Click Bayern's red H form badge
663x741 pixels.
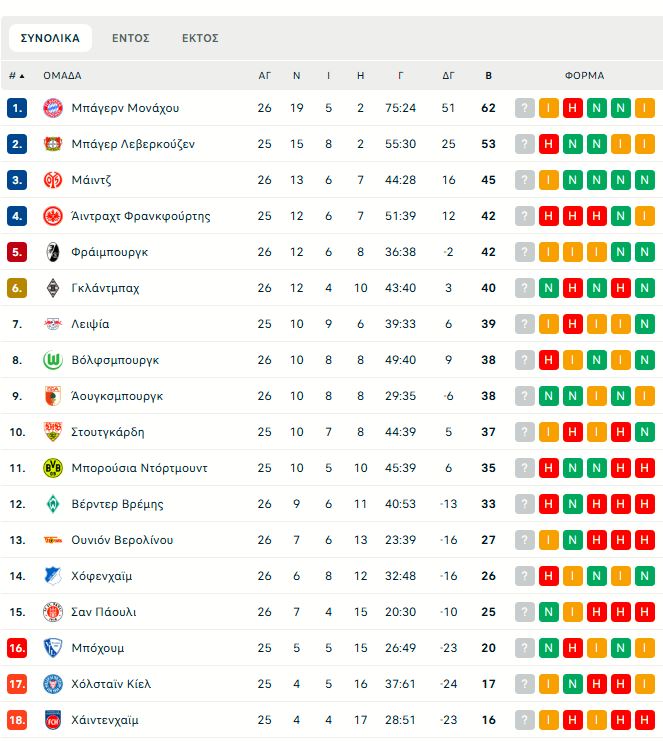click(573, 108)
